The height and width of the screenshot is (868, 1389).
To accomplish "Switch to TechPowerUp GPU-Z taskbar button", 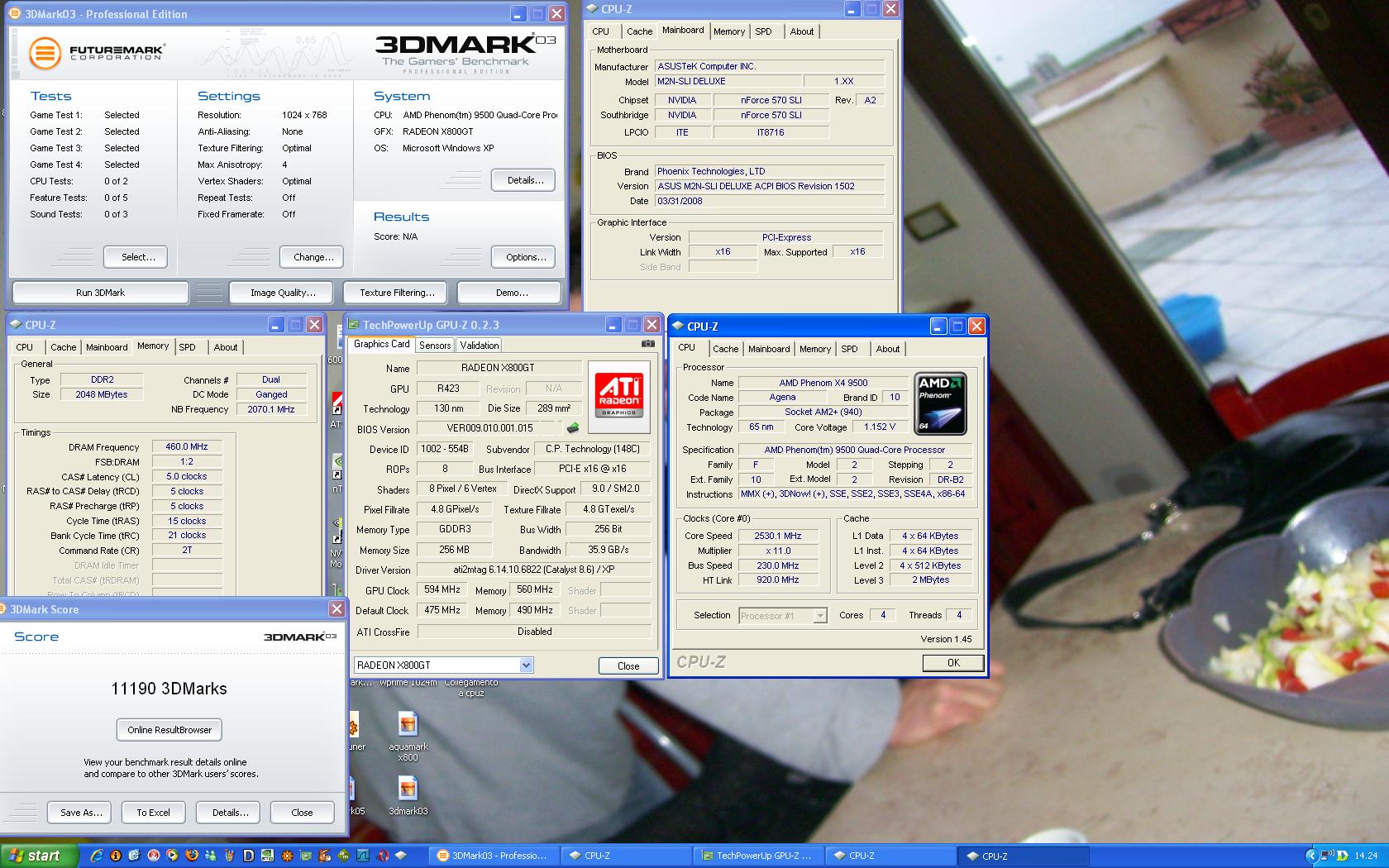I will coord(758,856).
